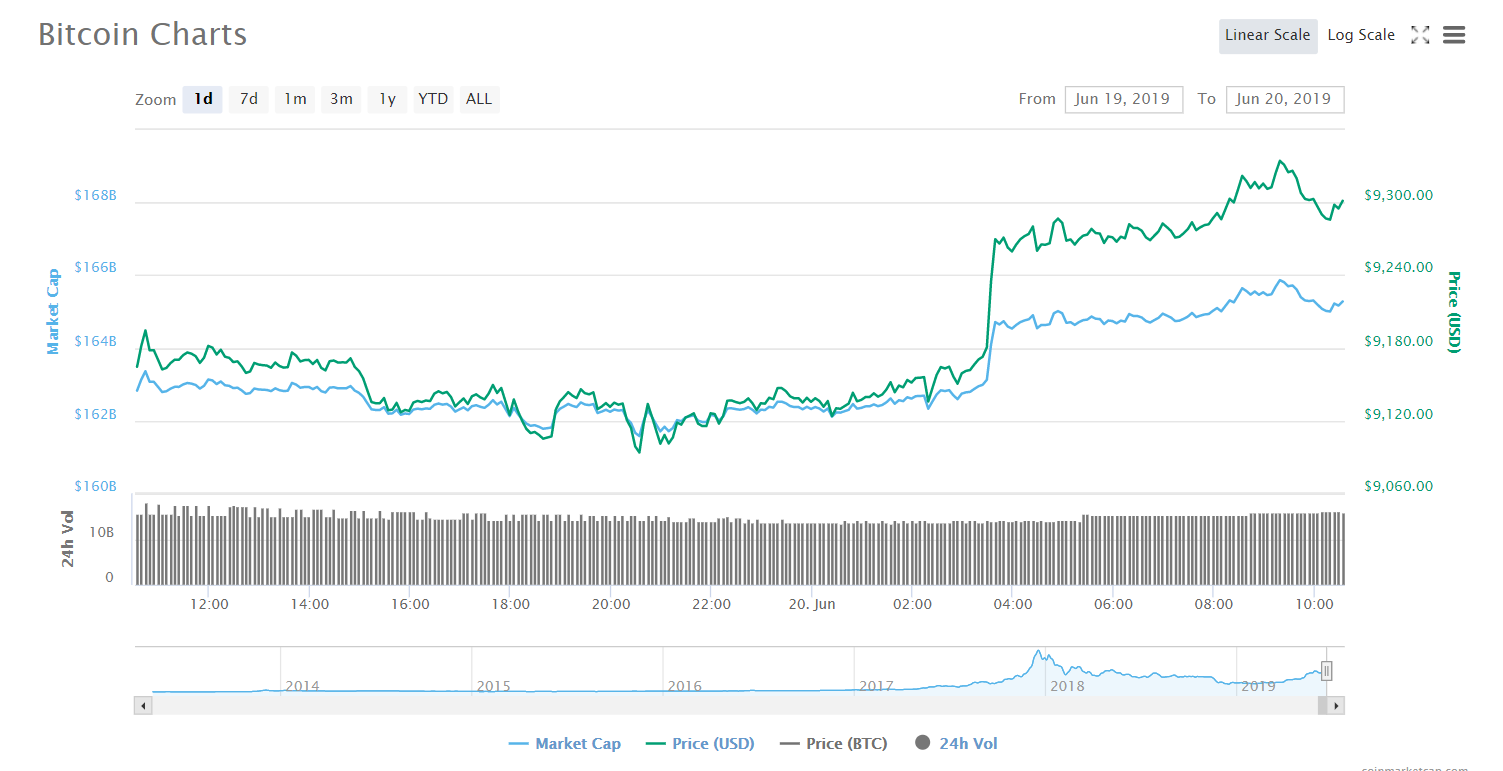Choose the 1m zoom range
1503x771 pixels.
point(295,99)
